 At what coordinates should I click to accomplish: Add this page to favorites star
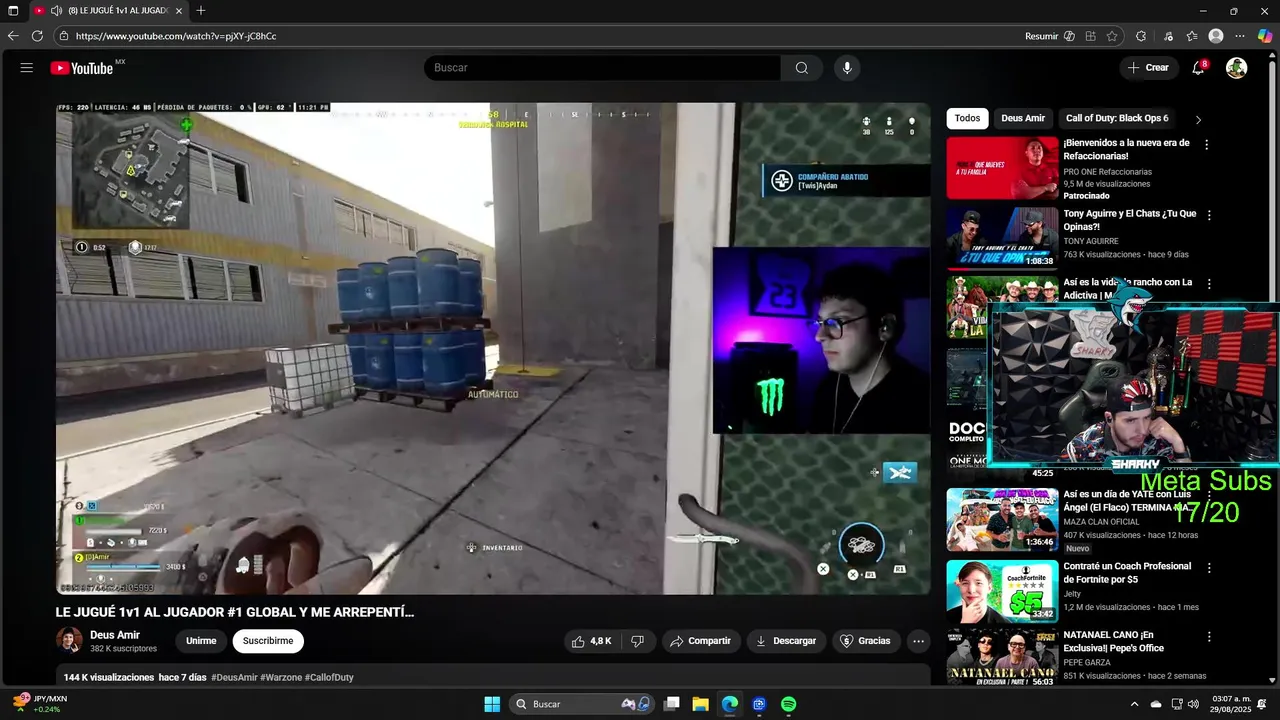pos(1112,36)
